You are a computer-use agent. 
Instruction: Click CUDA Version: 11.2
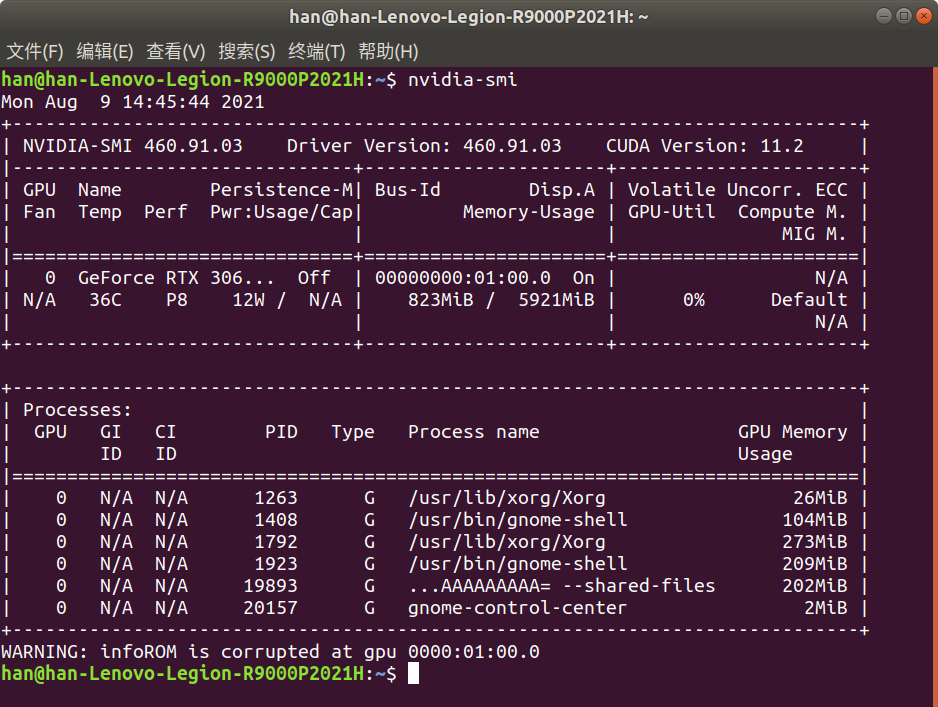click(x=705, y=146)
